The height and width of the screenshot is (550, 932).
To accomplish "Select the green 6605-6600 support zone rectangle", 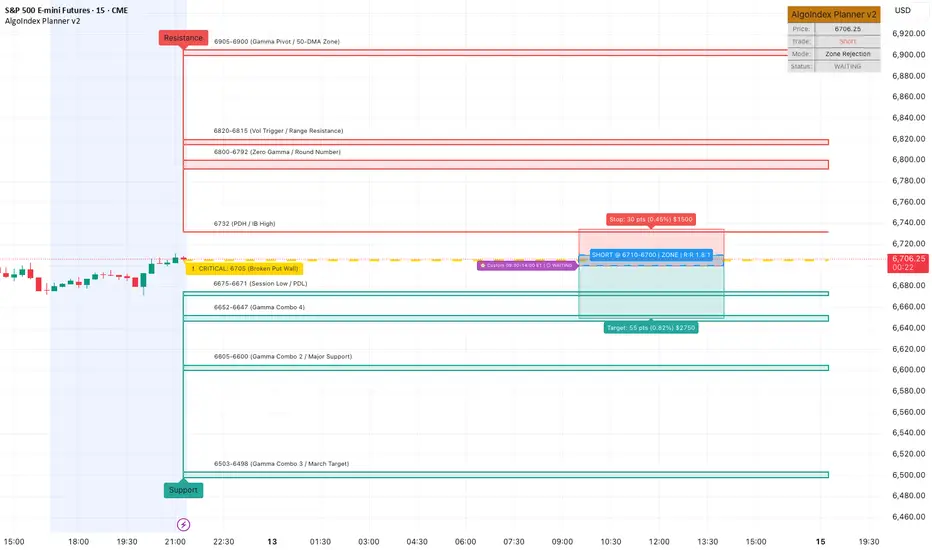I will click(506, 368).
